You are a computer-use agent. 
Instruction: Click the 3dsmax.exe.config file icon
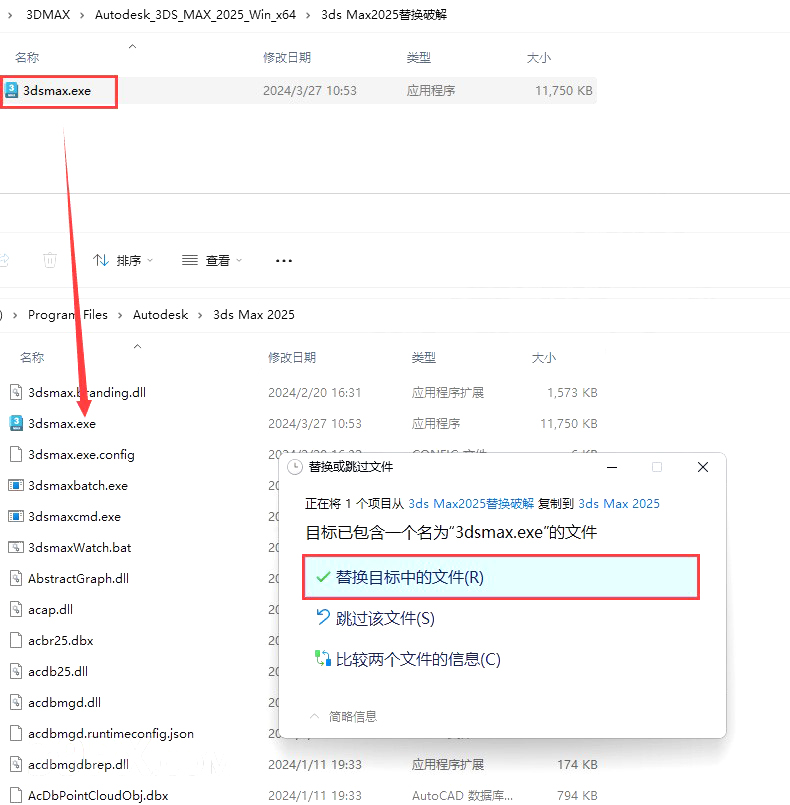click(16, 454)
